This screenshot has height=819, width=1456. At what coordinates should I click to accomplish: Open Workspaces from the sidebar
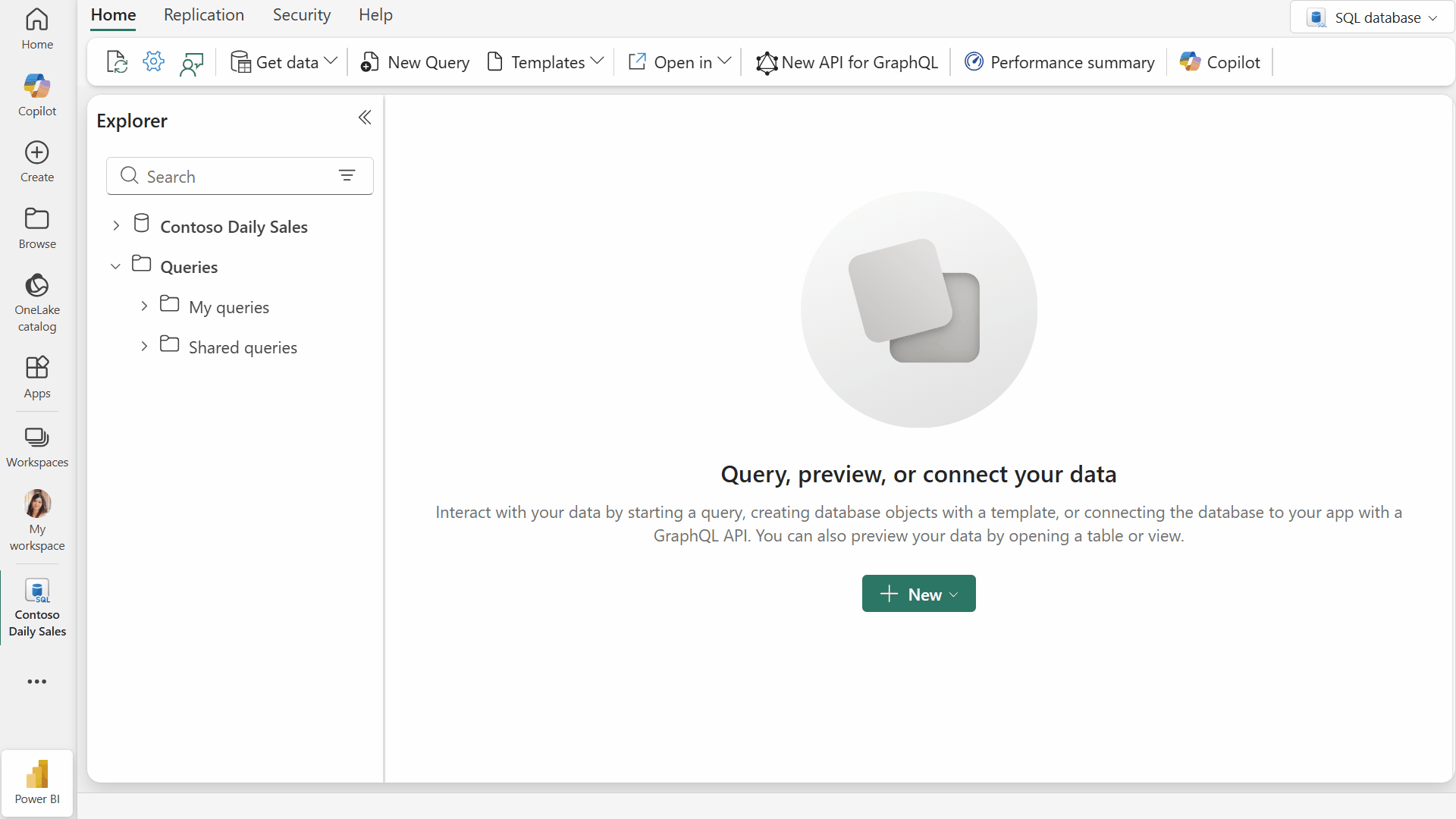click(x=37, y=447)
